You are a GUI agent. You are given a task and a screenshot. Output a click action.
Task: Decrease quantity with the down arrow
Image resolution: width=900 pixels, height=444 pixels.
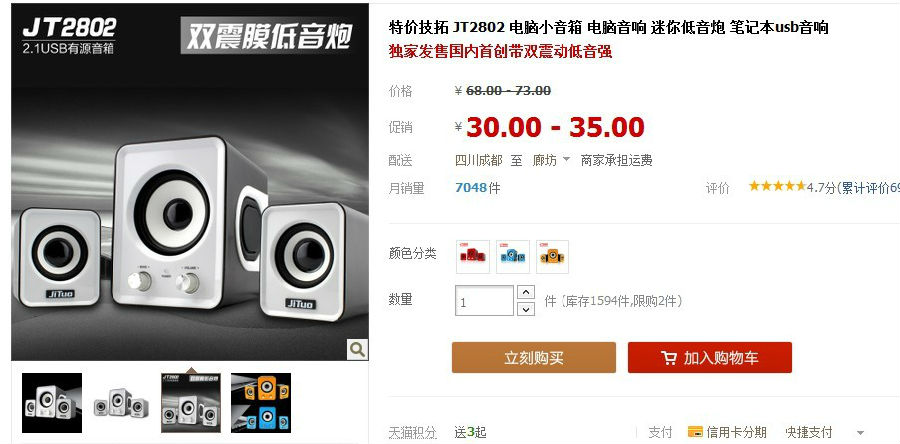(526, 309)
